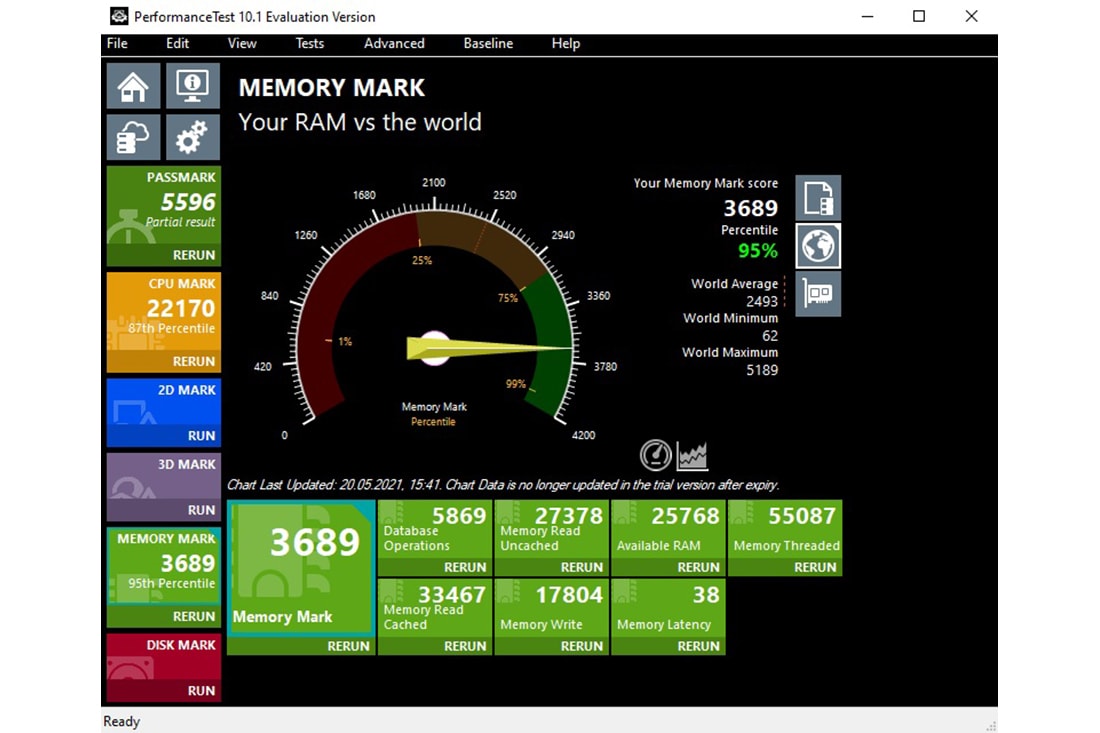Open the Tests menu

click(309, 44)
